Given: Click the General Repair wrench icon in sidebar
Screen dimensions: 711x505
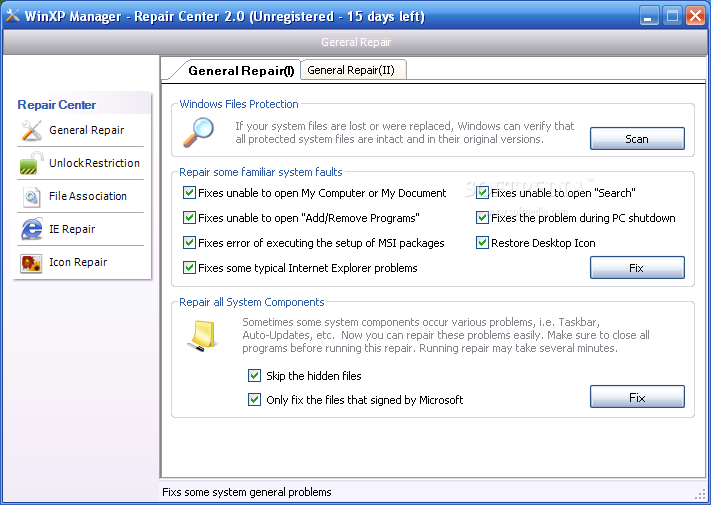Looking at the screenshot, I should [x=31, y=131].
